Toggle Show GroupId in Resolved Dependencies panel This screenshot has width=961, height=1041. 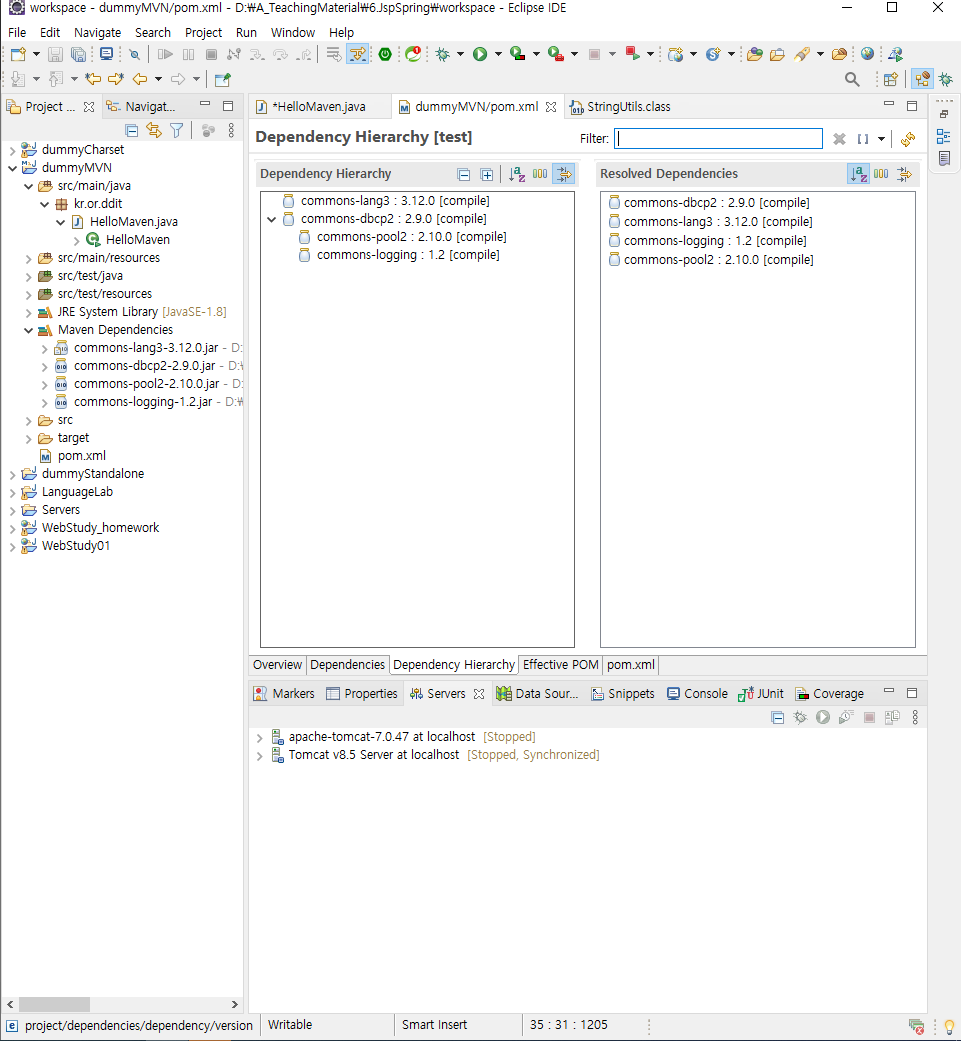point(881,174)
